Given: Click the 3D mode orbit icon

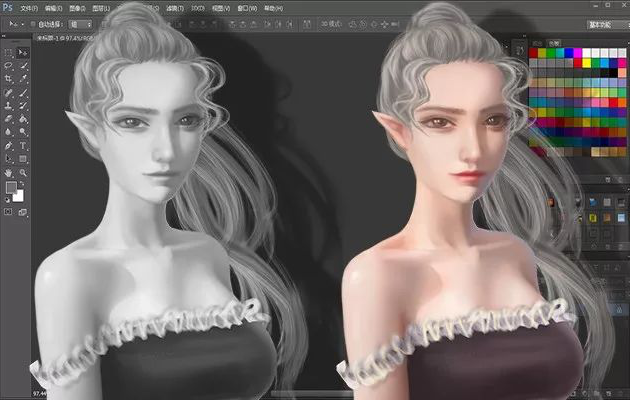Looking at the screenshot, I should coord(353,24).
